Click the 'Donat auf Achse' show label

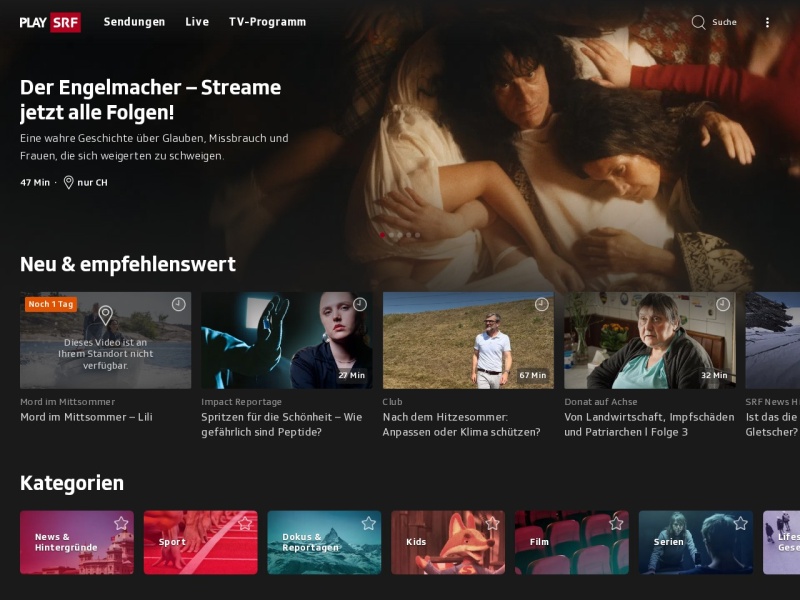[601, 402]
